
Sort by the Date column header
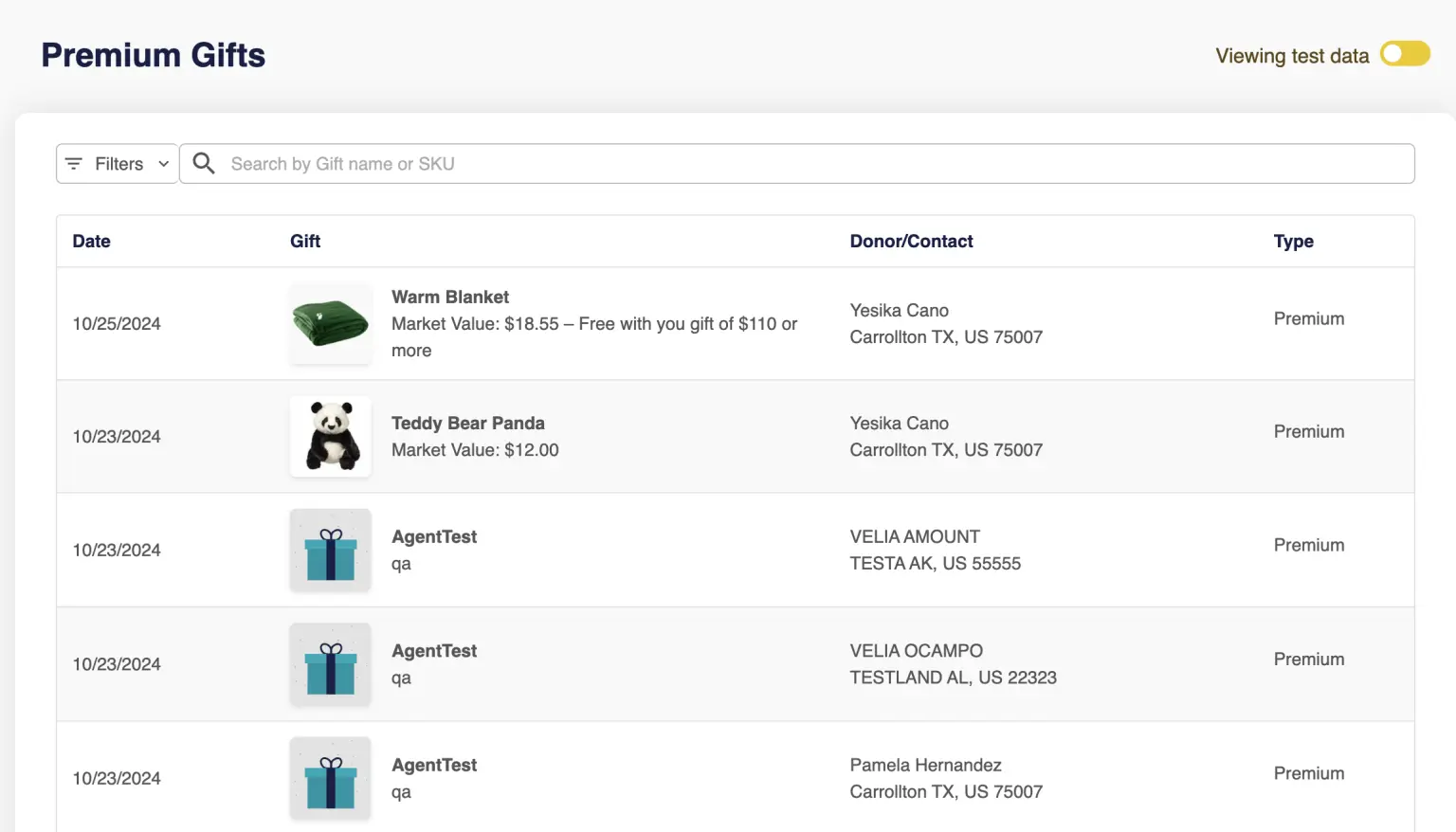[91, 242]
